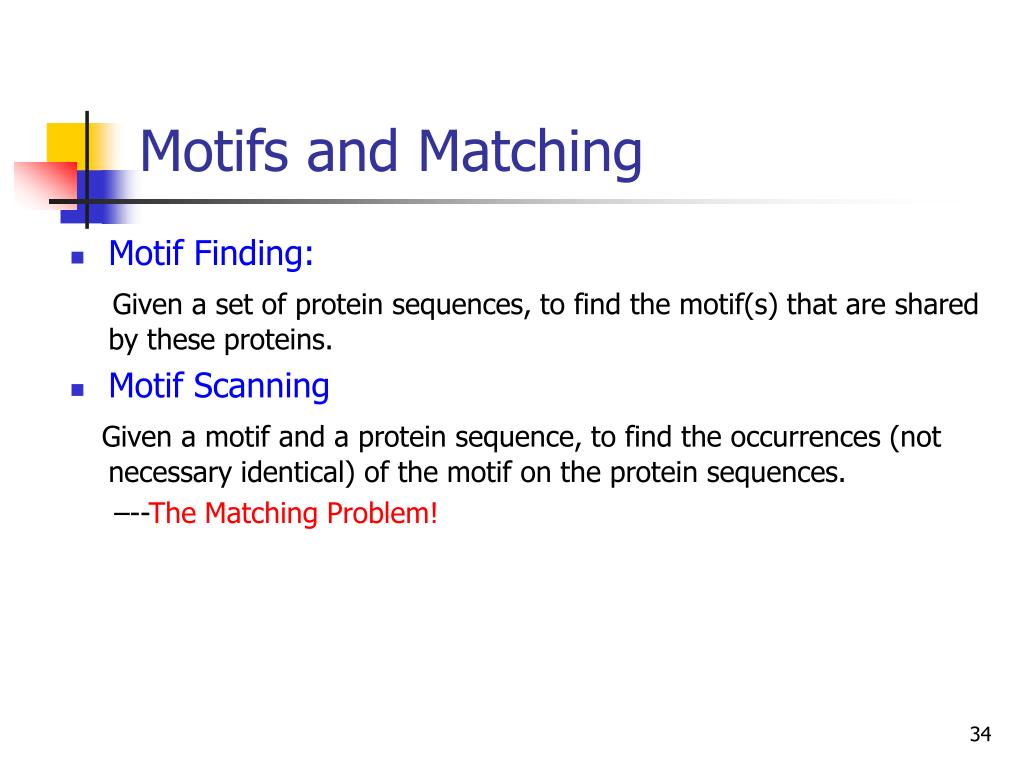Click the line by these proteins

coord(220,340)
